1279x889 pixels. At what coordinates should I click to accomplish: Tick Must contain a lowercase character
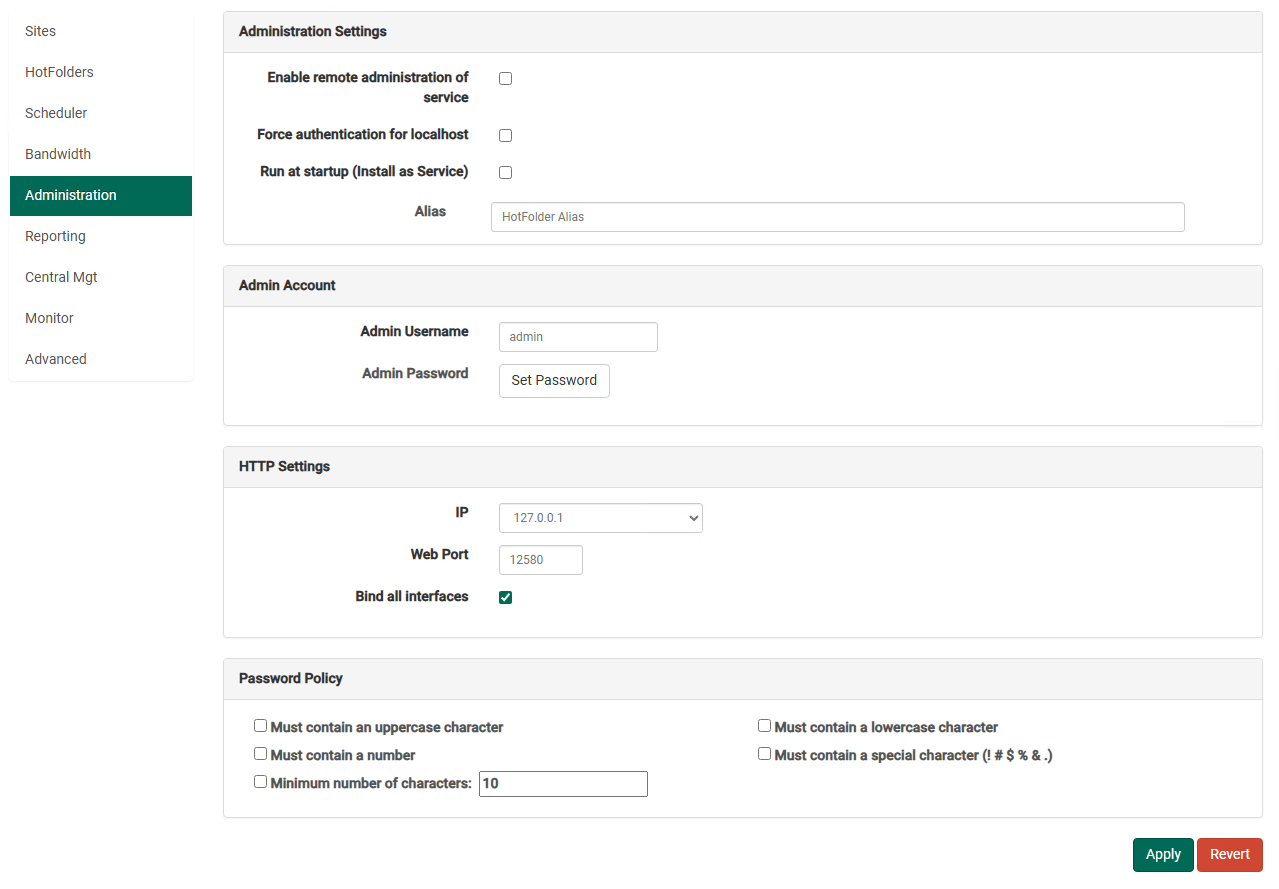point(765,726)
